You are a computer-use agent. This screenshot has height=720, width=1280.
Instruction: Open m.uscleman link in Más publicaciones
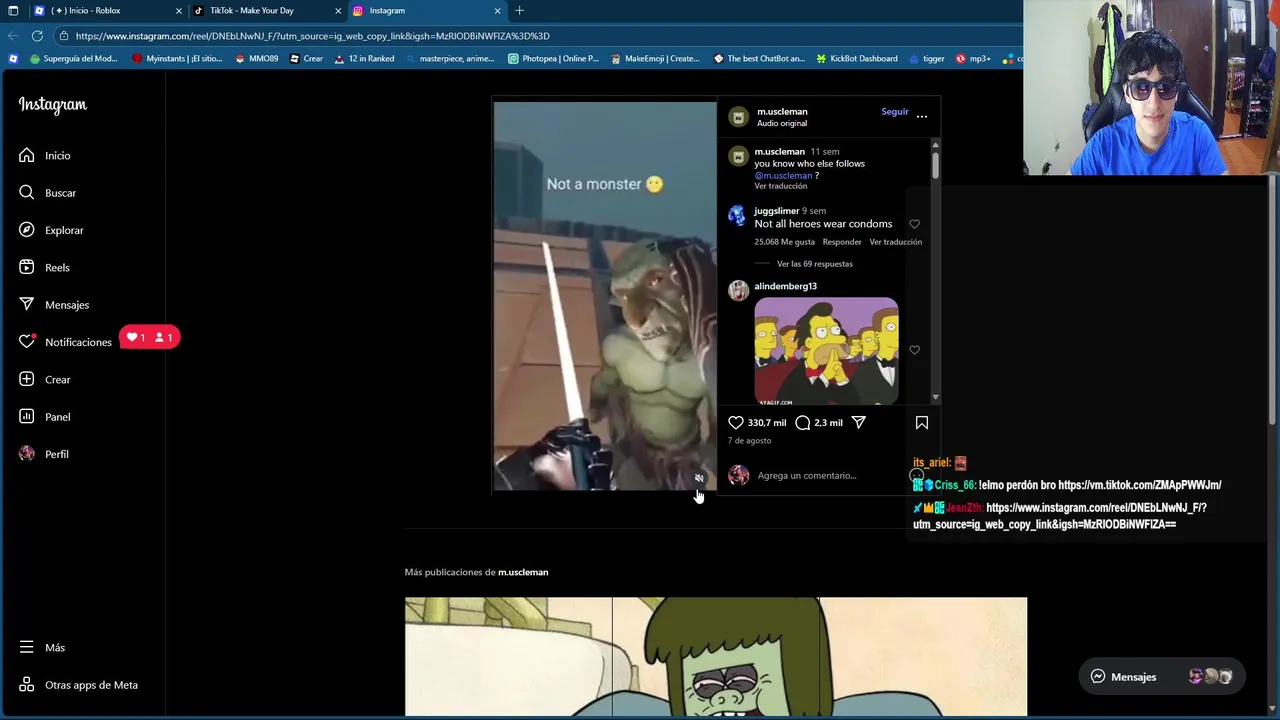[x=523, y=572]
